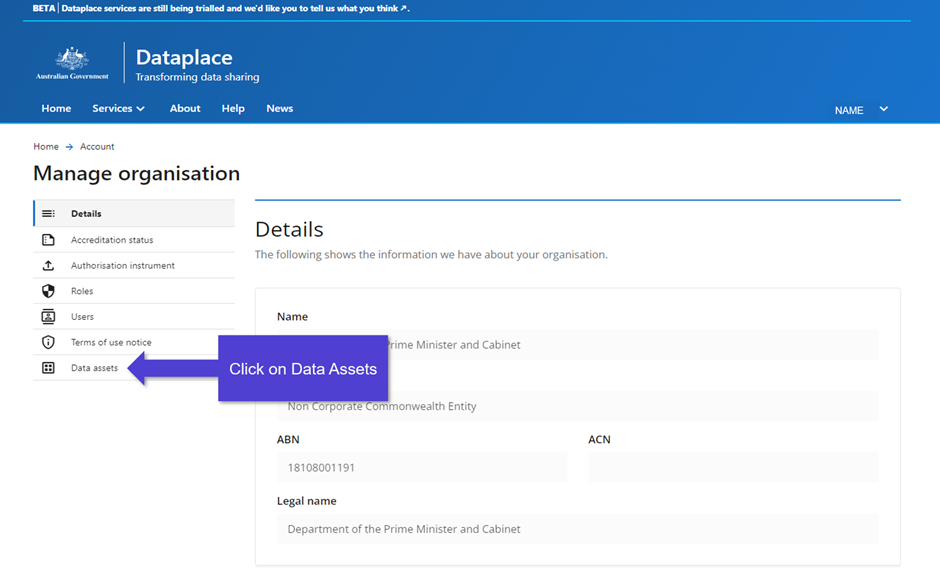Click the Terms of use notice shield icon
This screenshot has height=573, width=940.
pyautogui.click(x=48, y=342)
